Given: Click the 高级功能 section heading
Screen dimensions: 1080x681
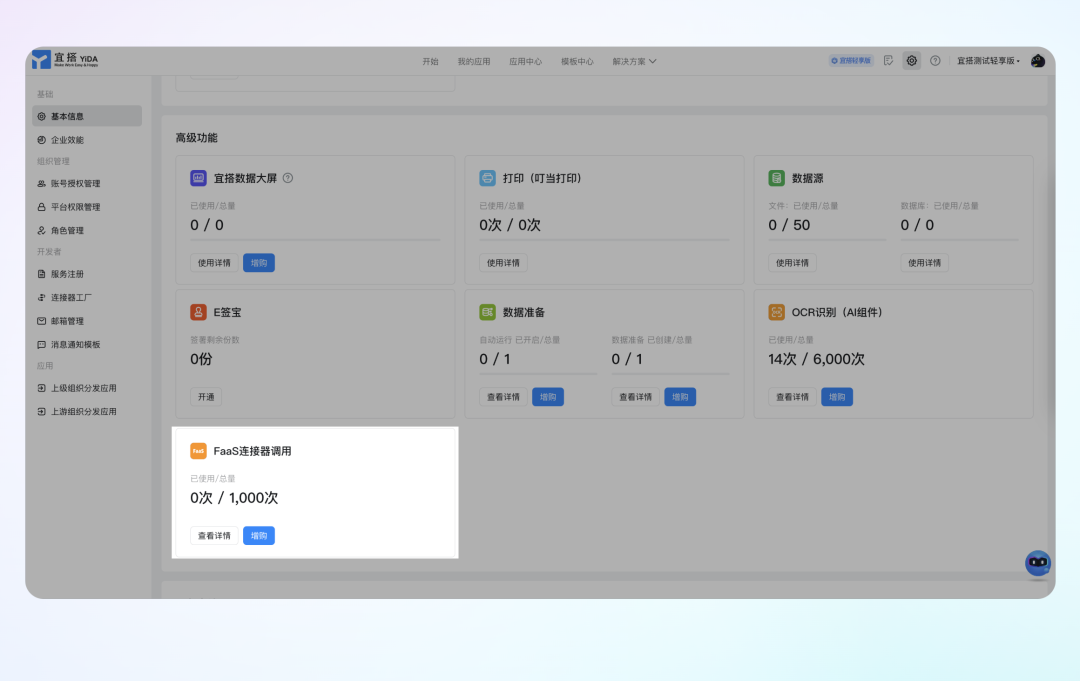Looking at the screenshot, I should coord(196,138).
